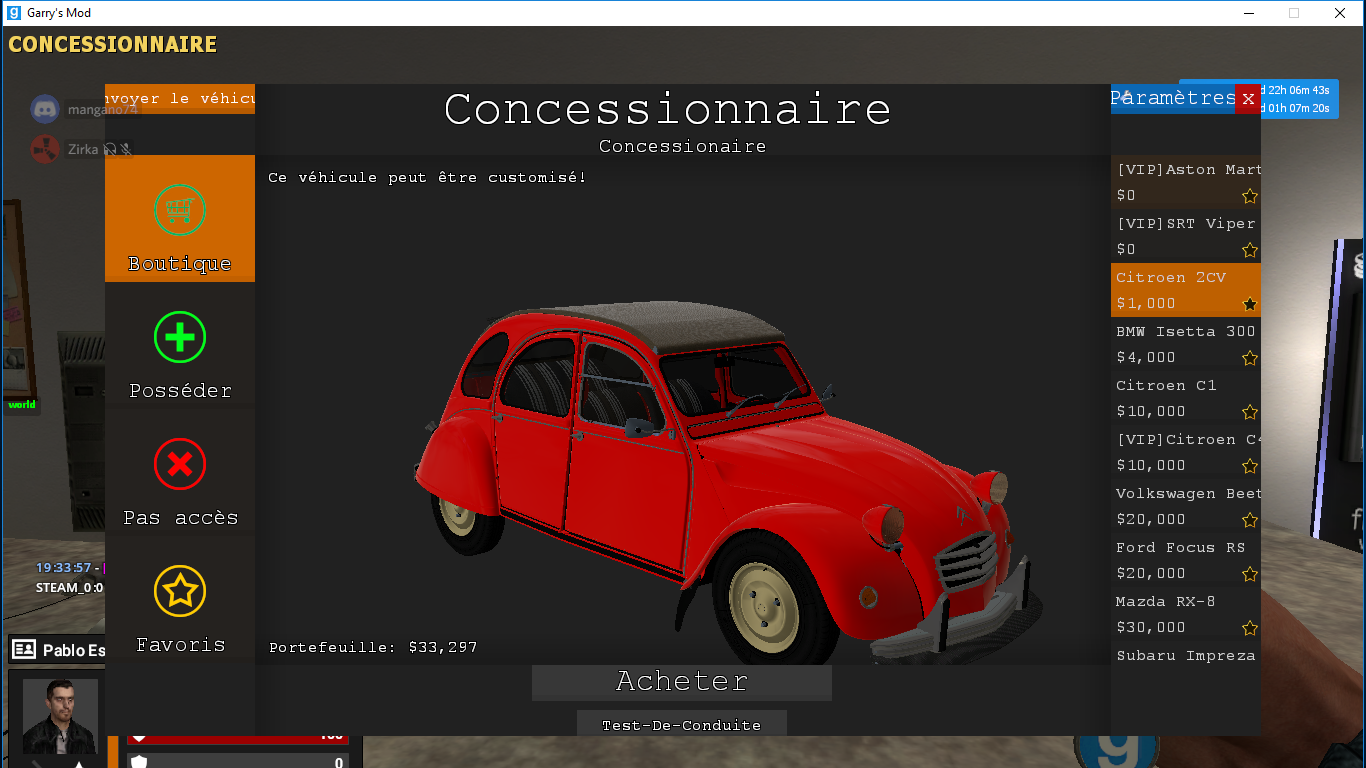Select the Ford Focus RS entry
The width and height of the screenshot is (1366, 768).
(1186, 560)
